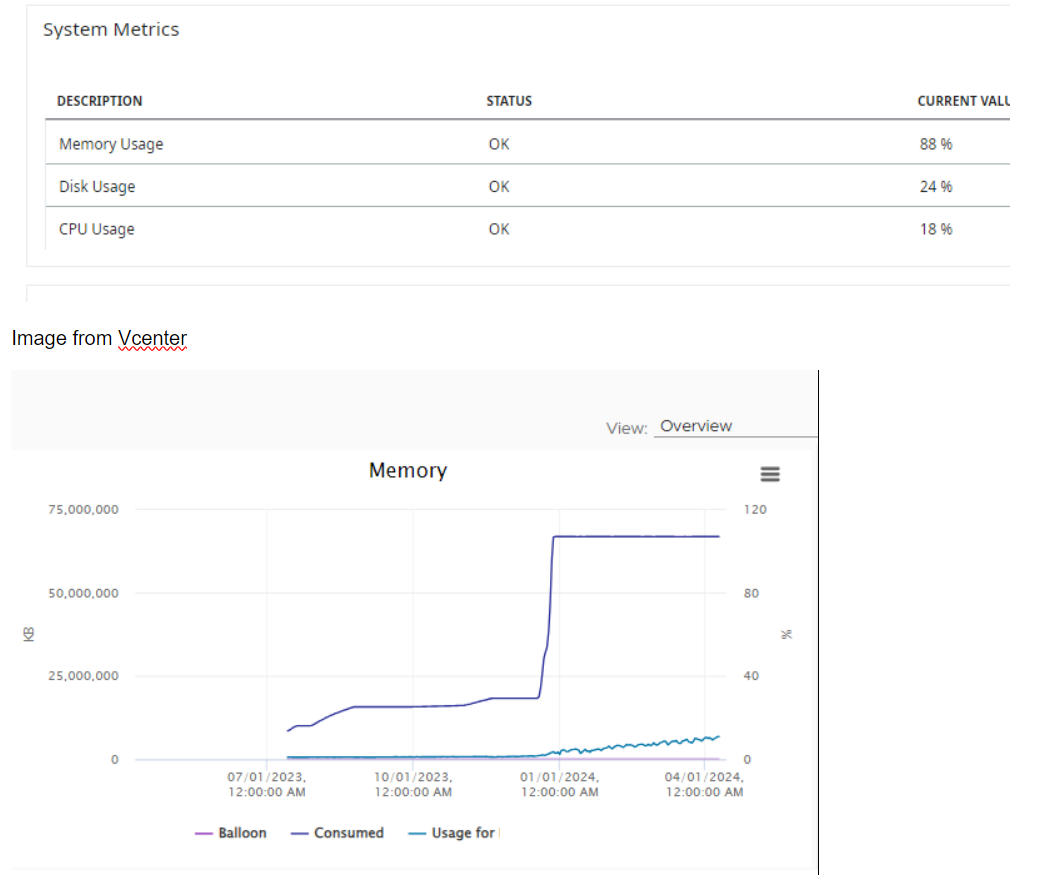
Task: Open the View Overview dropdown
Action: coord(735,427)
